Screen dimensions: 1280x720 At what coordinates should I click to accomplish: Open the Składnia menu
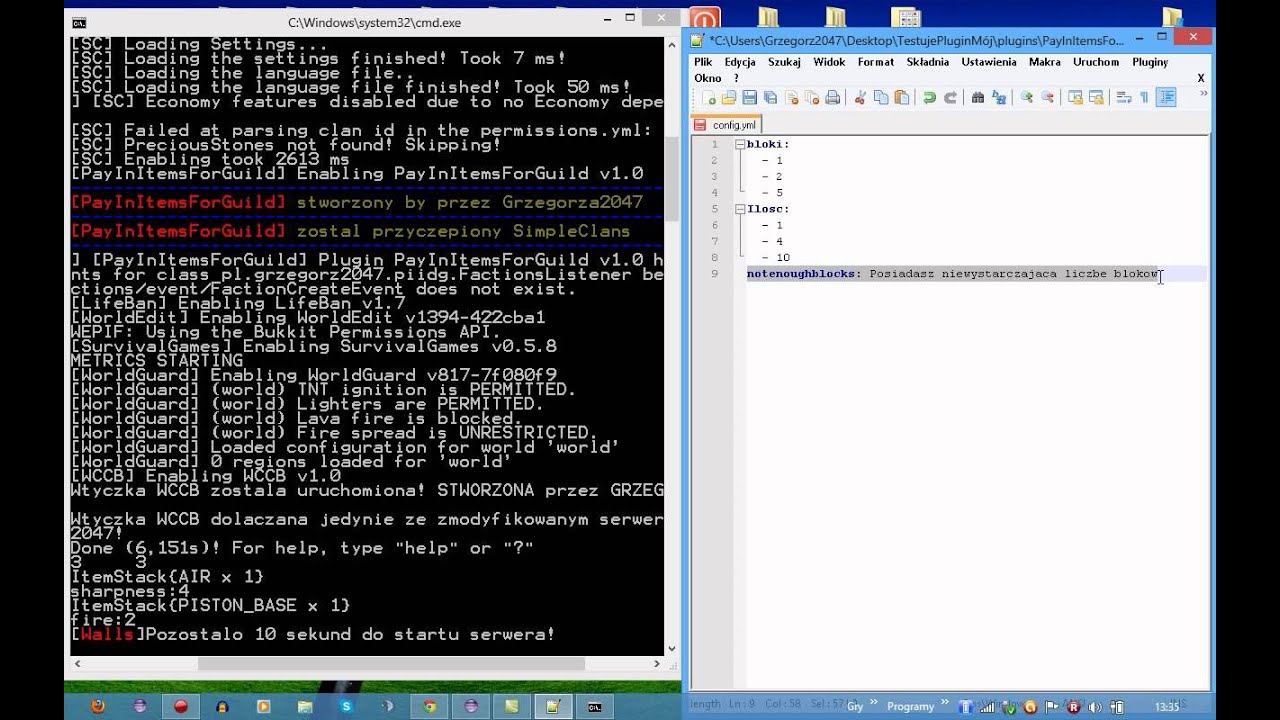[x=928, y=62]
